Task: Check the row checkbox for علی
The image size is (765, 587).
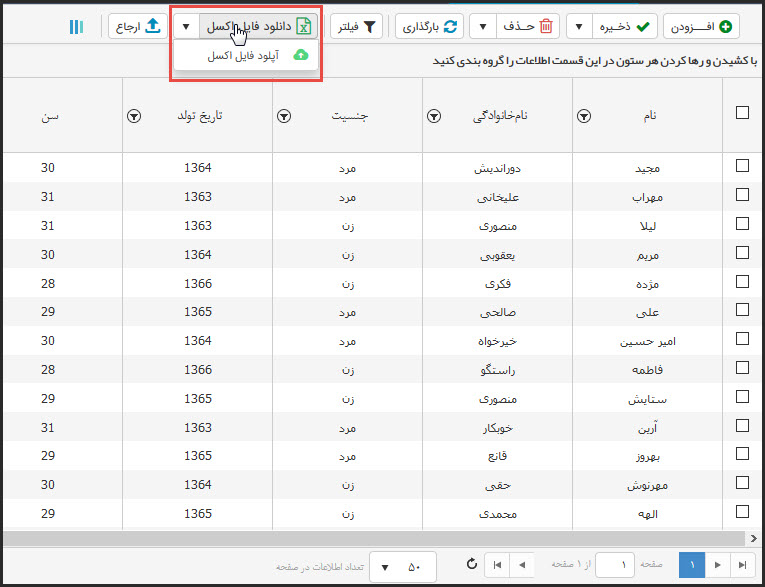Action: [742, 309]
